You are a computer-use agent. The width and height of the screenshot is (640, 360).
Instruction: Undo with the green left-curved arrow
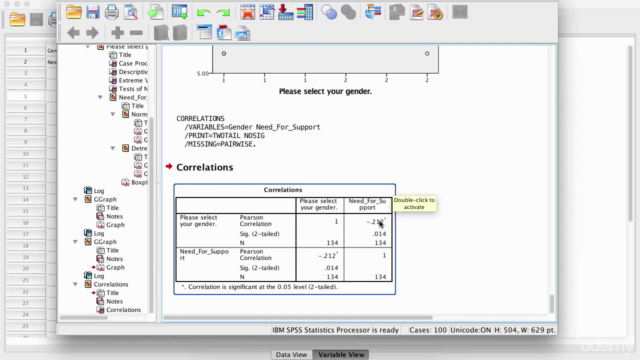tap(203, 13)
